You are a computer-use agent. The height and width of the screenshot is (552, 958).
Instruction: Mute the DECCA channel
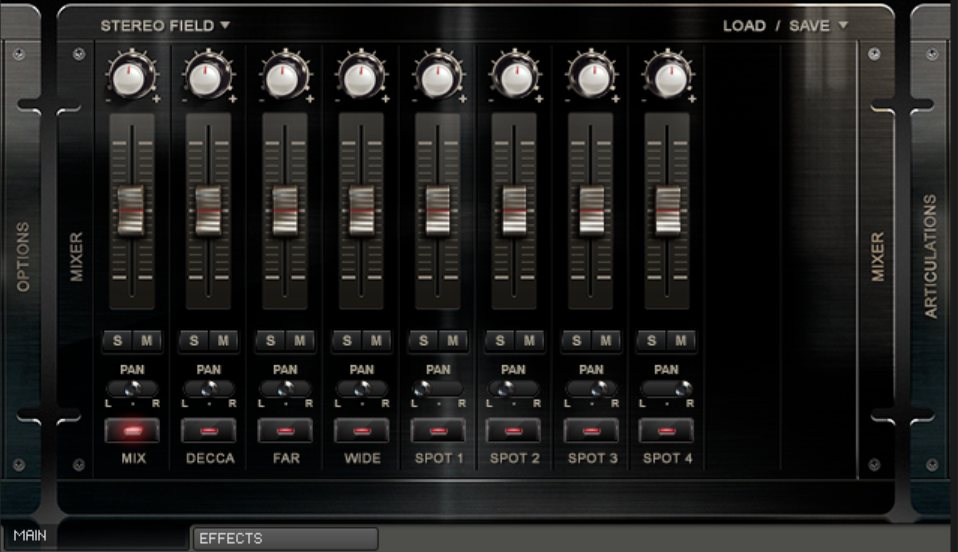[x=223, y=341]
